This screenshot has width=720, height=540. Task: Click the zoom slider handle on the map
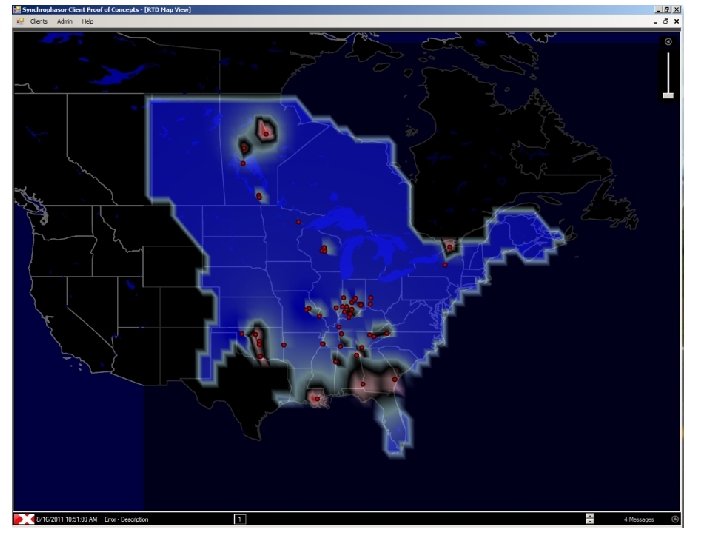[668, 96]
